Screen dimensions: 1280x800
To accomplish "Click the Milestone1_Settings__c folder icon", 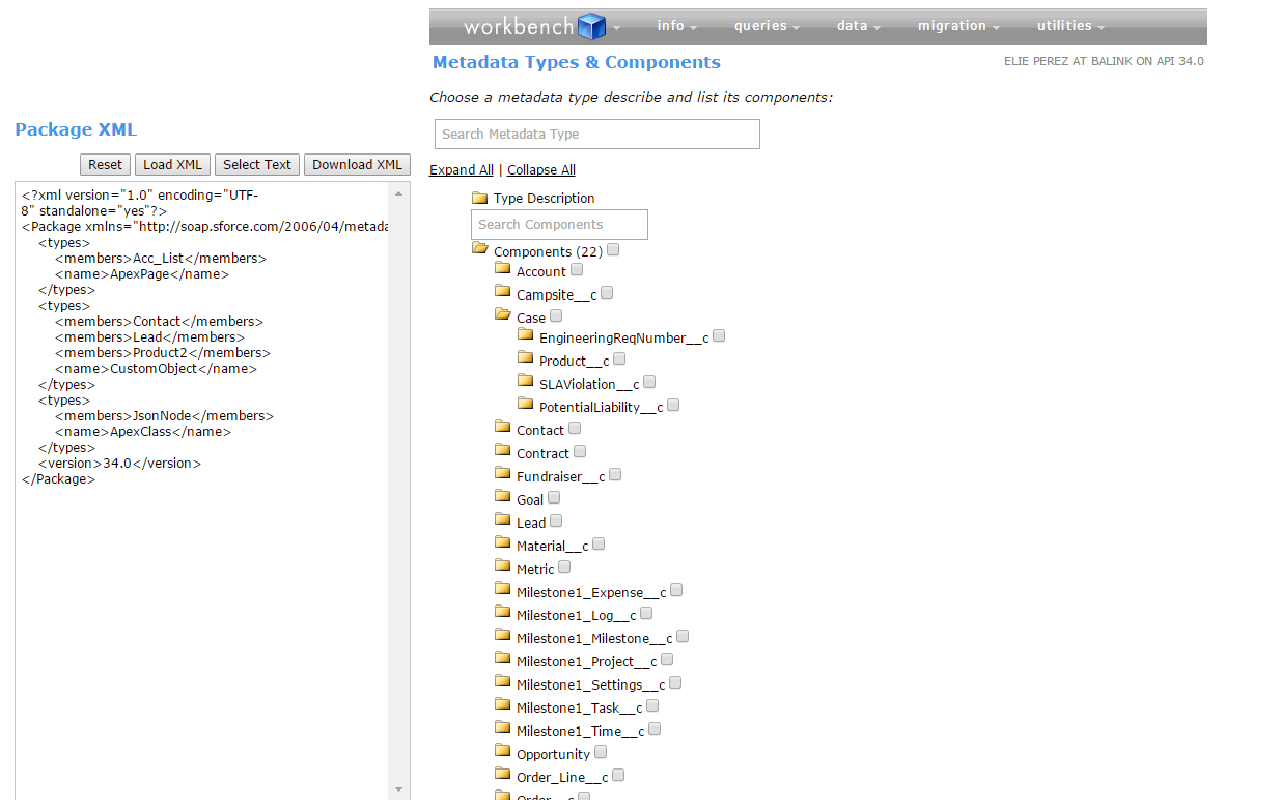I will tap(503, 682).
